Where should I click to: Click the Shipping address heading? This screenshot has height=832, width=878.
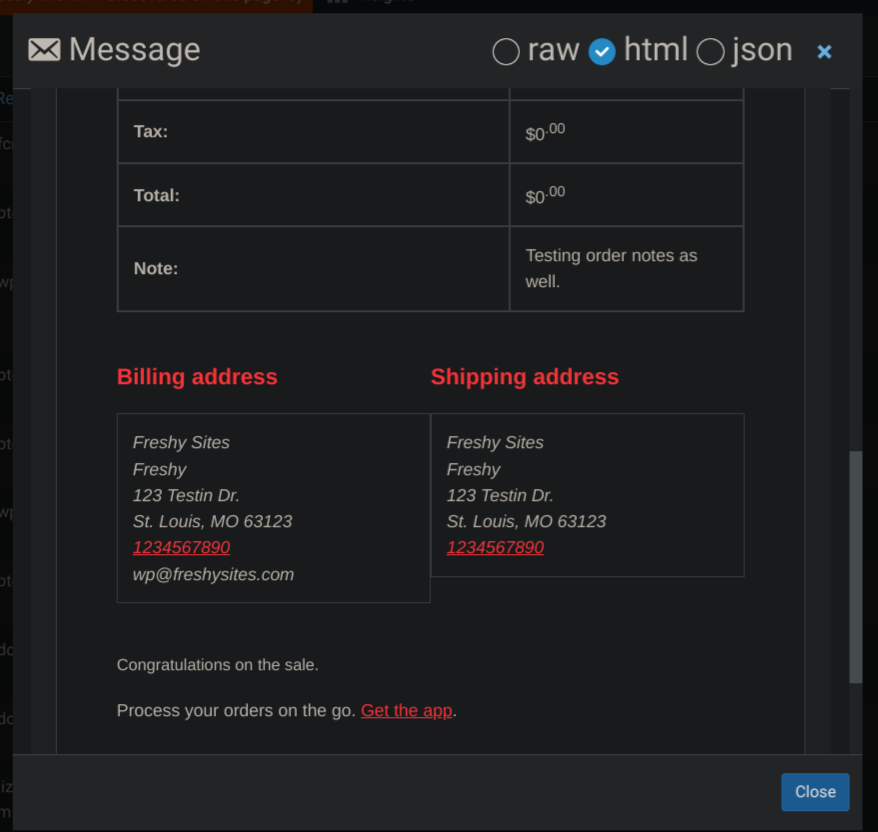pyautogui.click(x=524, y=377)
